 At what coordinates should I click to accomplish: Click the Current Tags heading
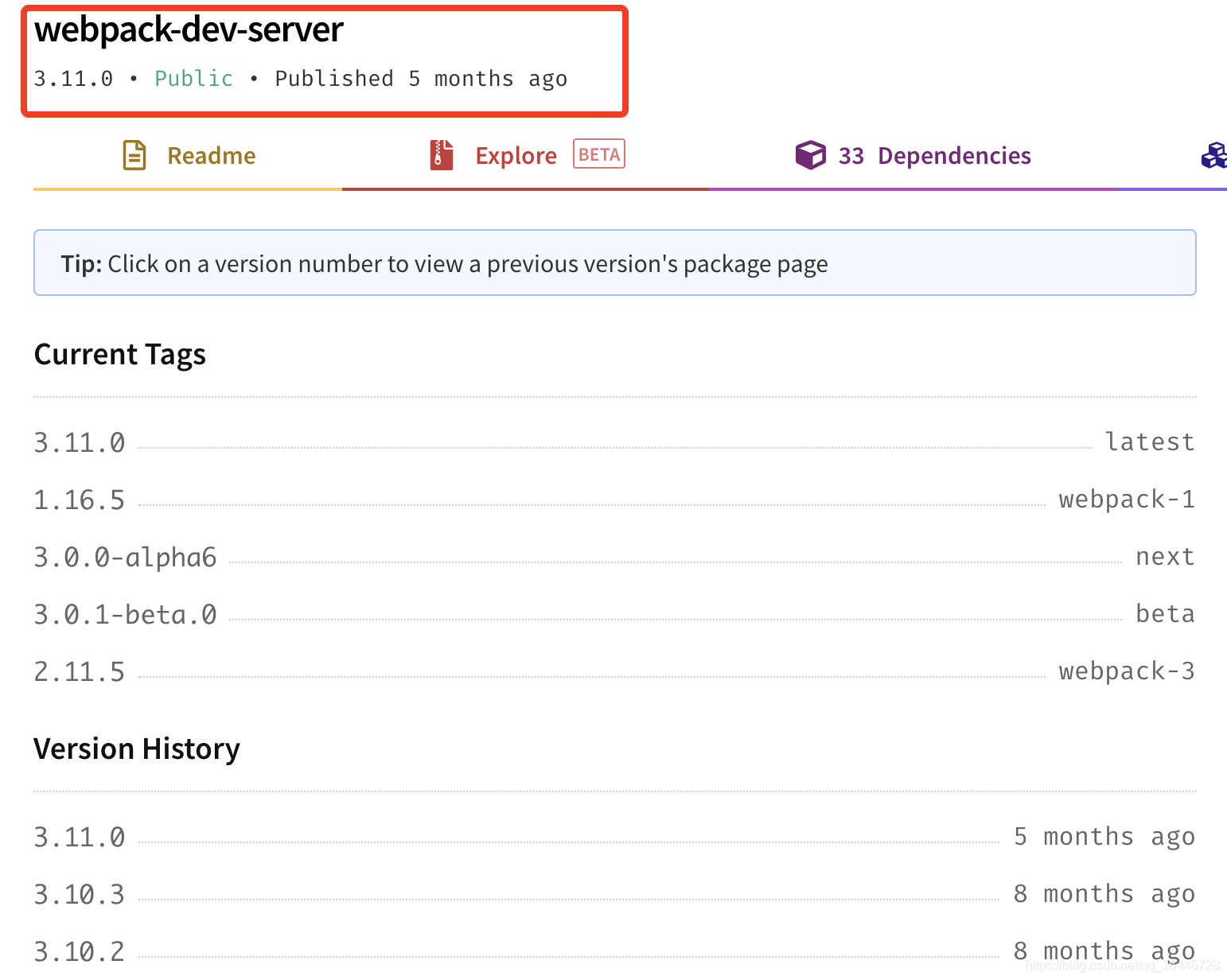(x=120, y=355)
